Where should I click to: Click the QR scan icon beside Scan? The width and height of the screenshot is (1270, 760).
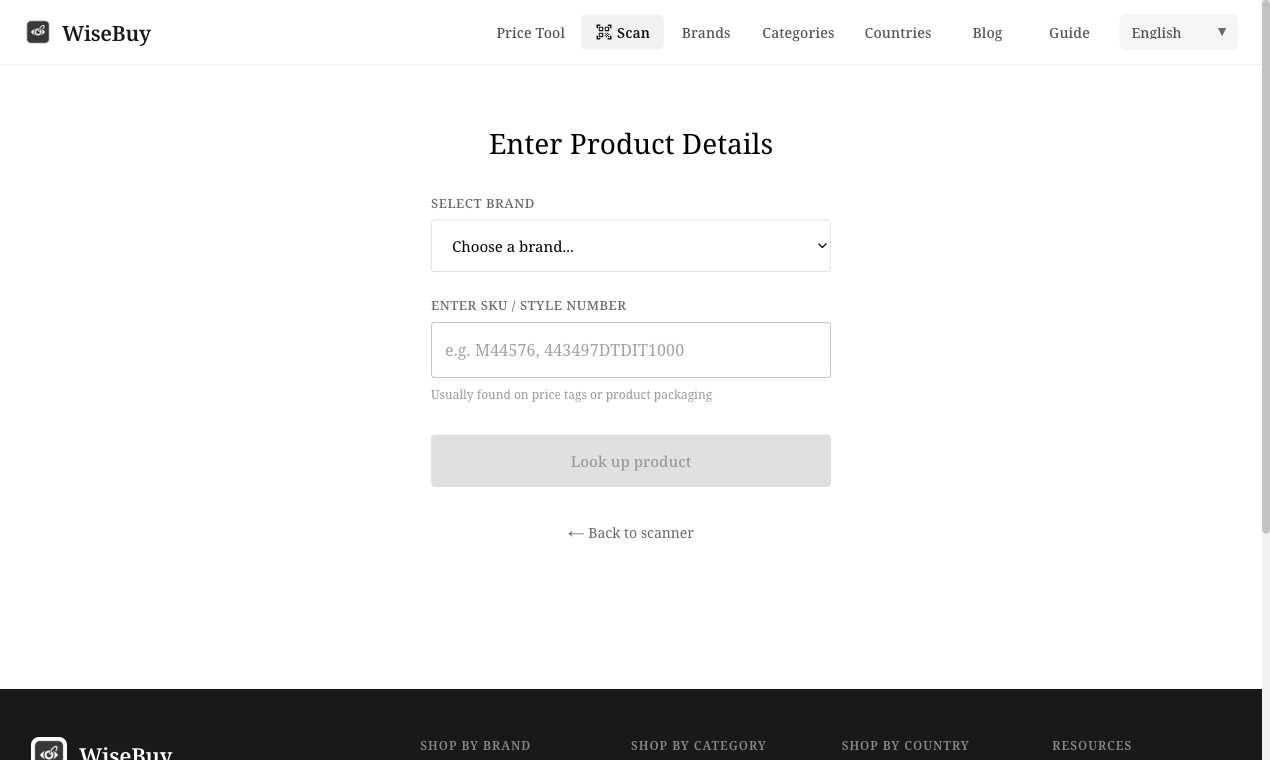pyautogui.click(x=604, y=31)
